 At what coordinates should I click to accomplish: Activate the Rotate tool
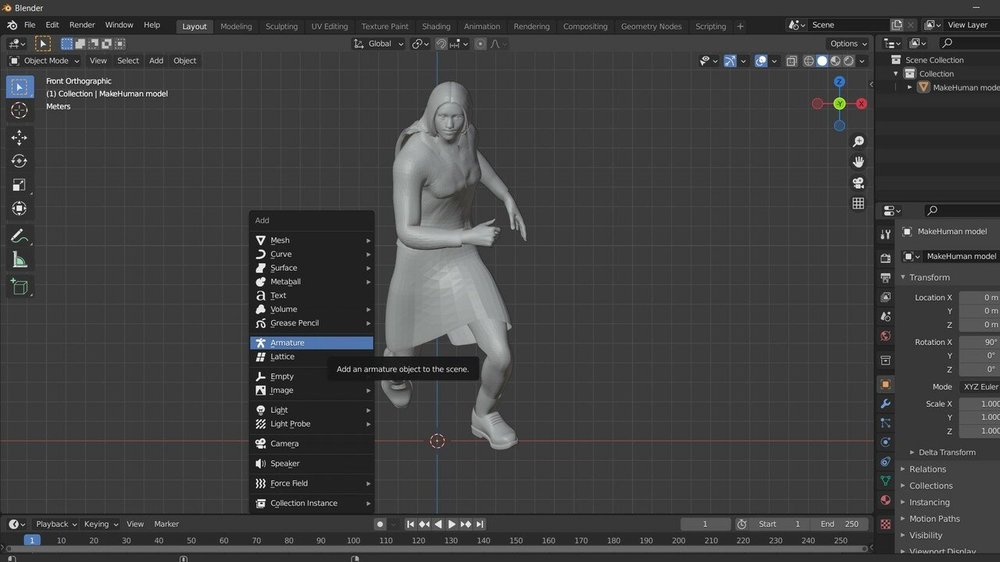[19, 161]
